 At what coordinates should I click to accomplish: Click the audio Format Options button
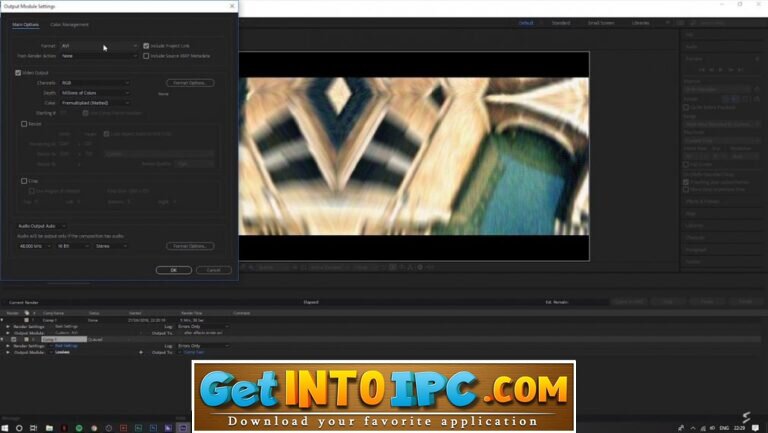tap(190, 246)
